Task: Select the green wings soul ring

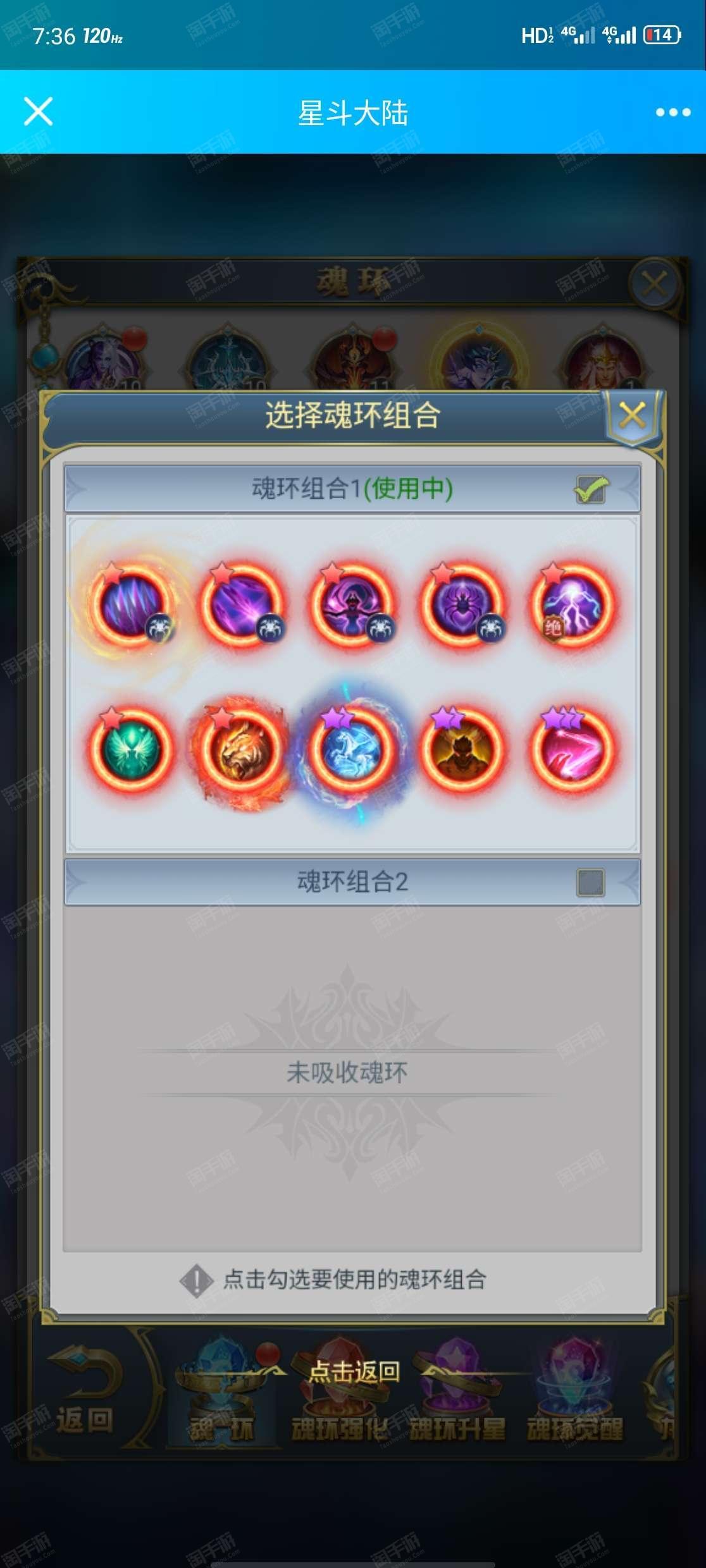Action: 130,749
